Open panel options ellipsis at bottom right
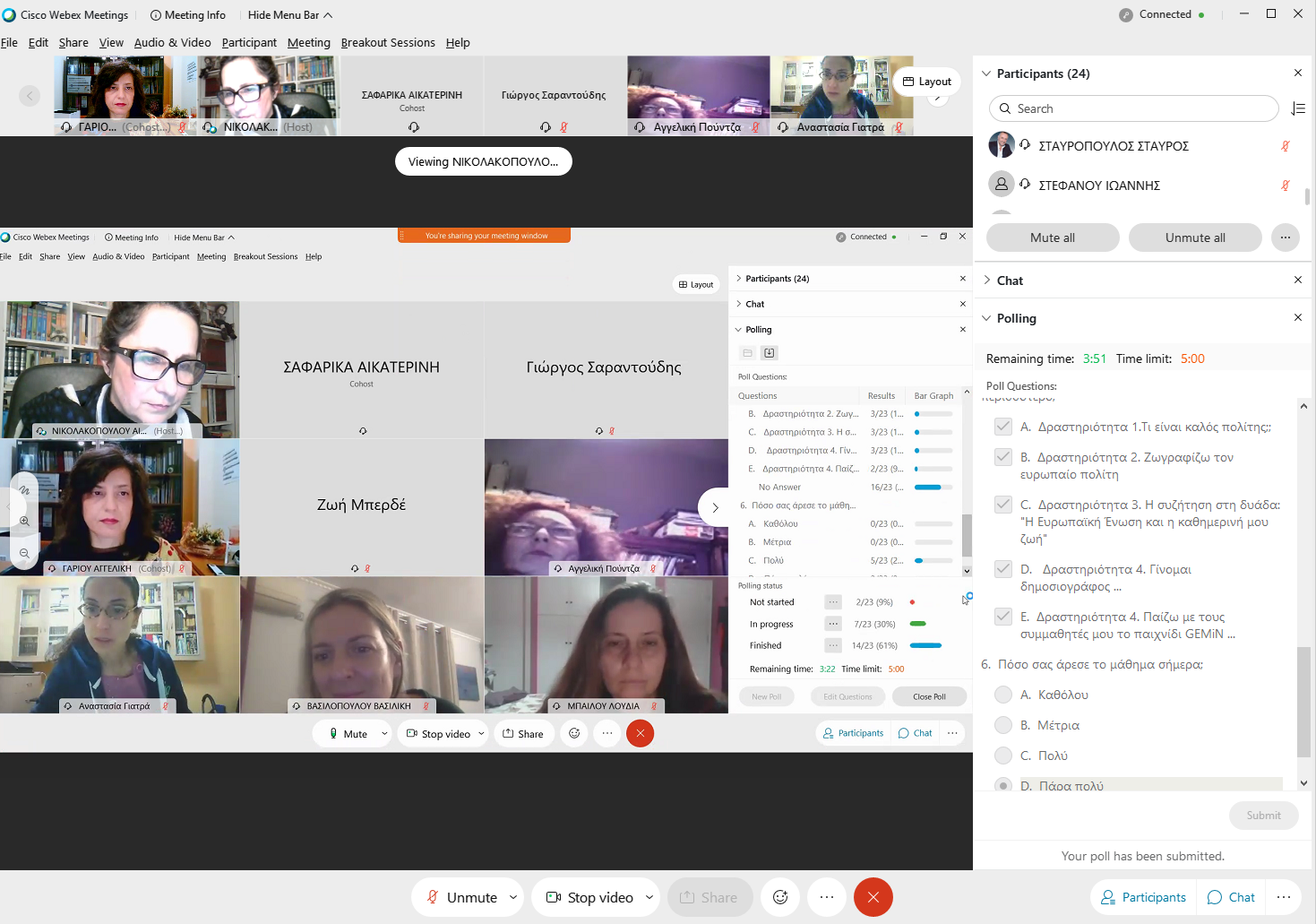Image resolution: width=1316 pixels, height=924 pixels. tap(1284, 897)
